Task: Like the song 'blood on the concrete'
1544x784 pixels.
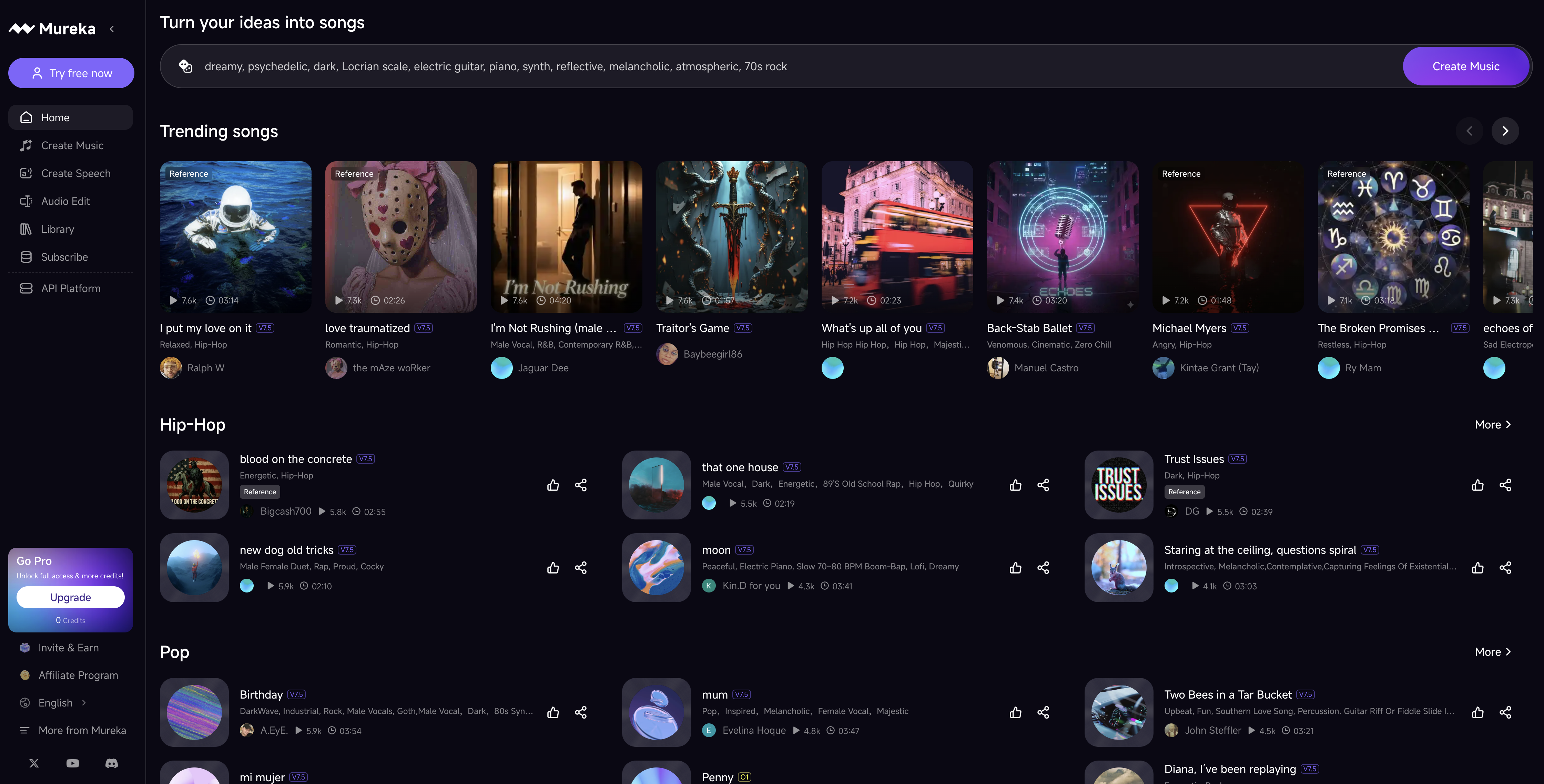Action: click(552, 485)
